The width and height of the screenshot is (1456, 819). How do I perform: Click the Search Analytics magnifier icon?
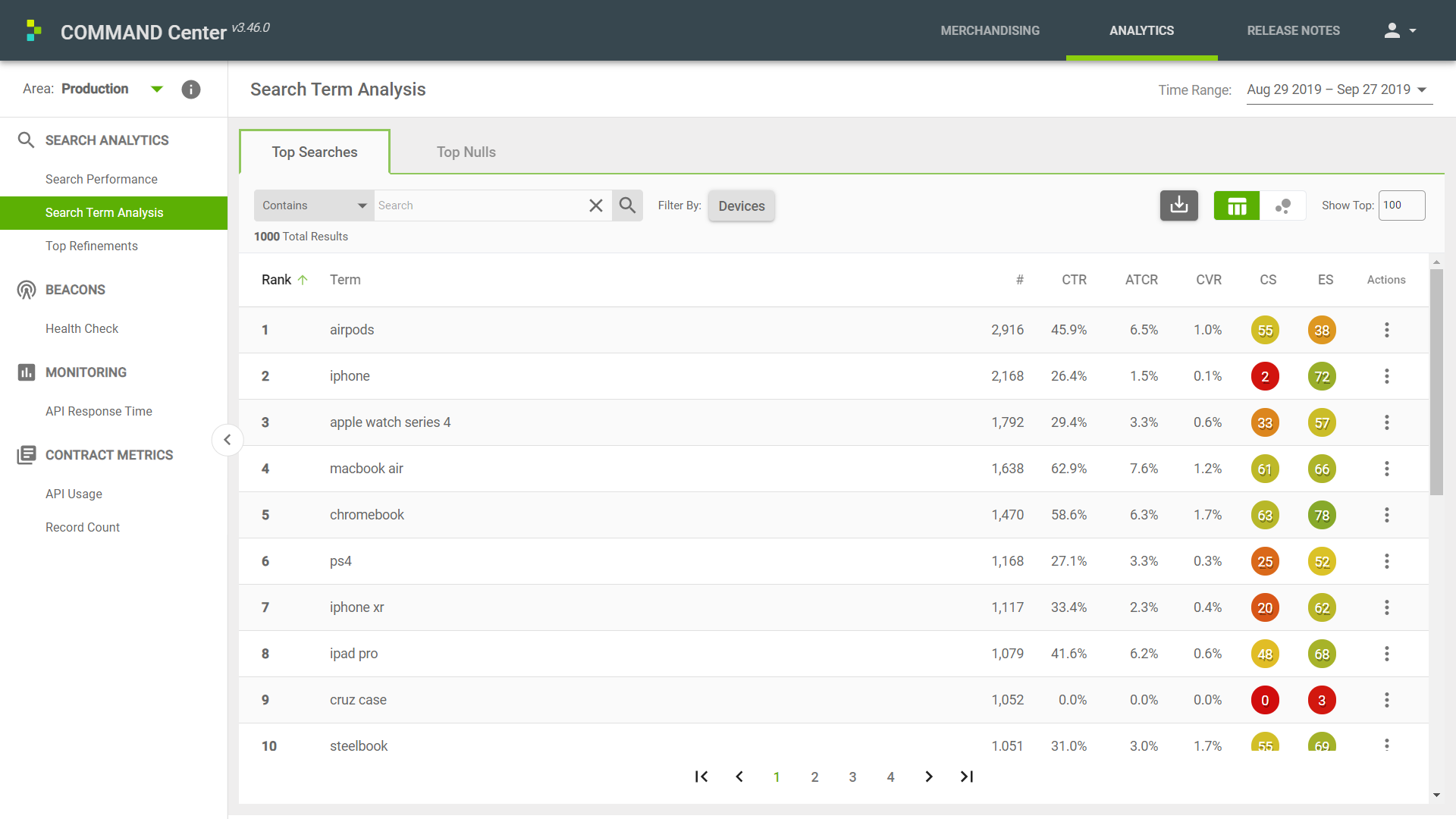click(26, 140)
